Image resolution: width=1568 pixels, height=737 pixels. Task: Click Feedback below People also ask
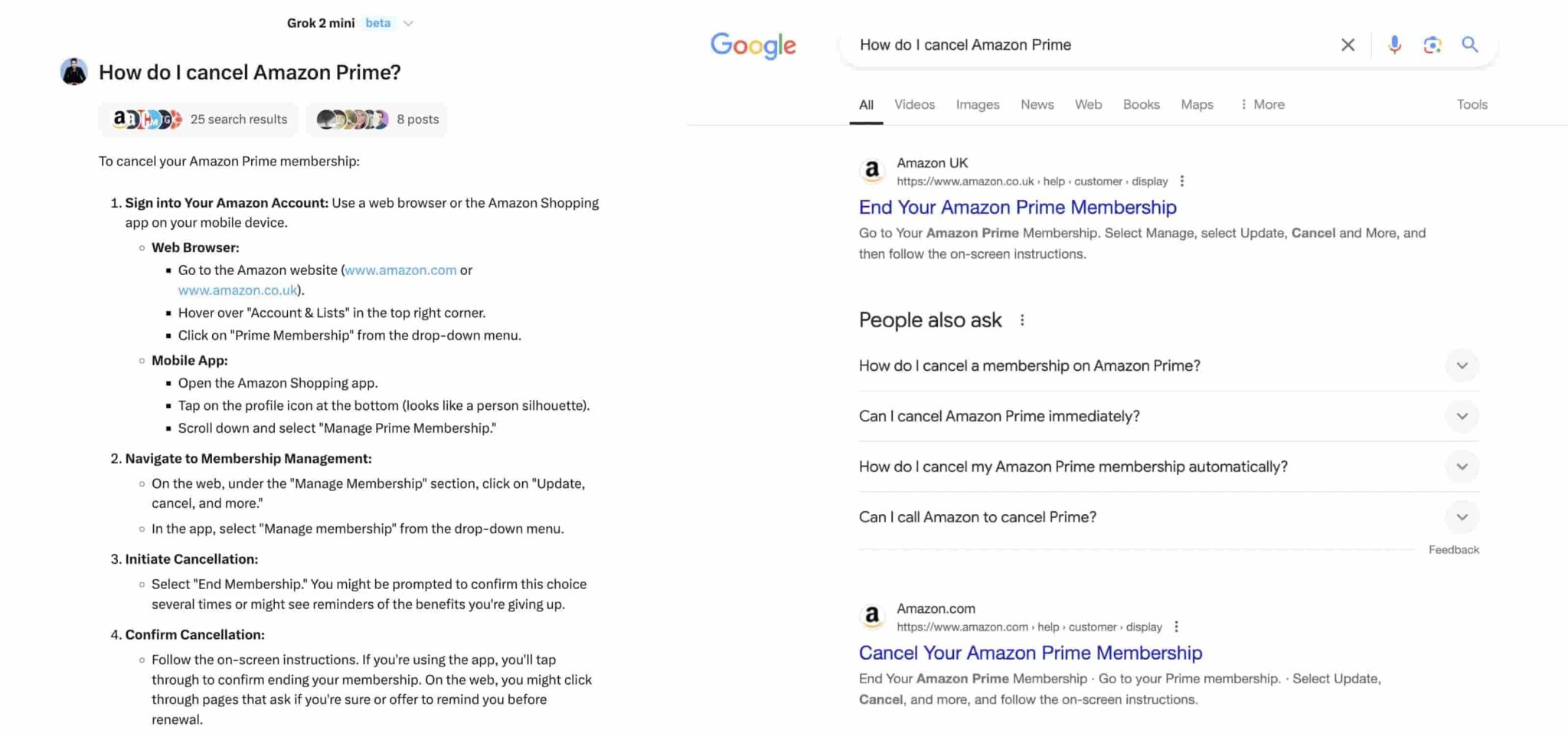[x=1452, y=549]
